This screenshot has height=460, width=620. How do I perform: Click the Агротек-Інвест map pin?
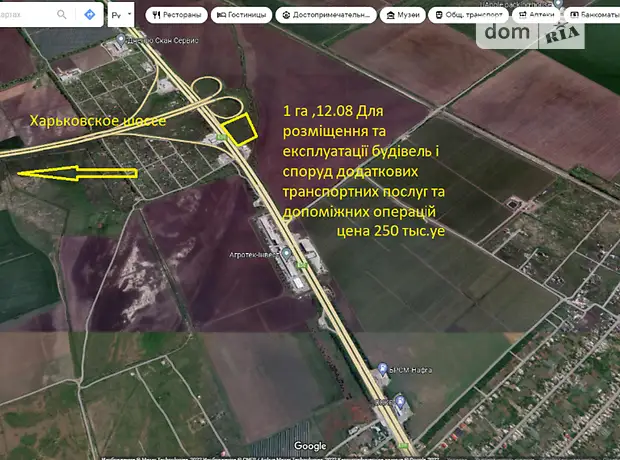288,251
